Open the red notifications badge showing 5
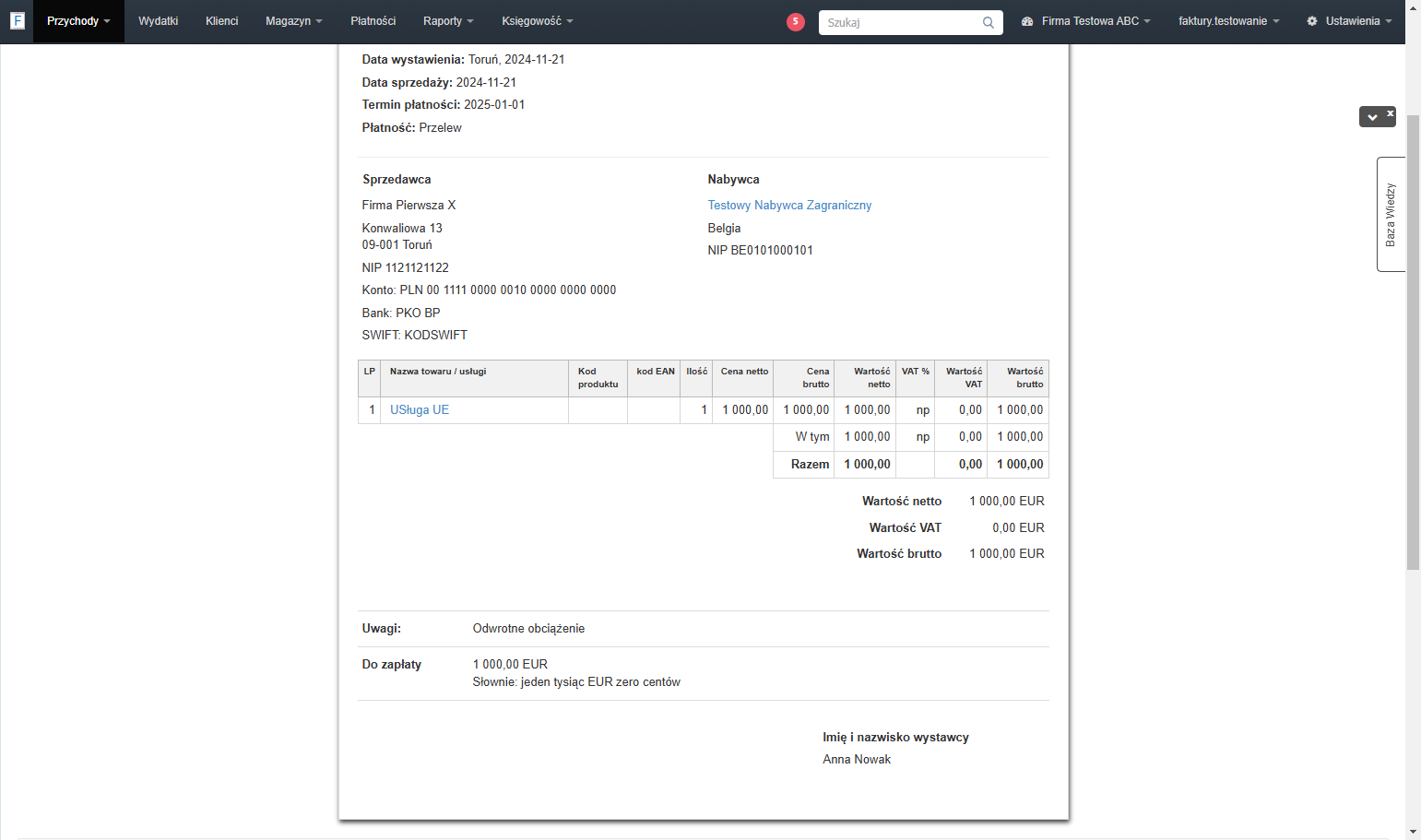1421x840 pixels. point(796,21)
